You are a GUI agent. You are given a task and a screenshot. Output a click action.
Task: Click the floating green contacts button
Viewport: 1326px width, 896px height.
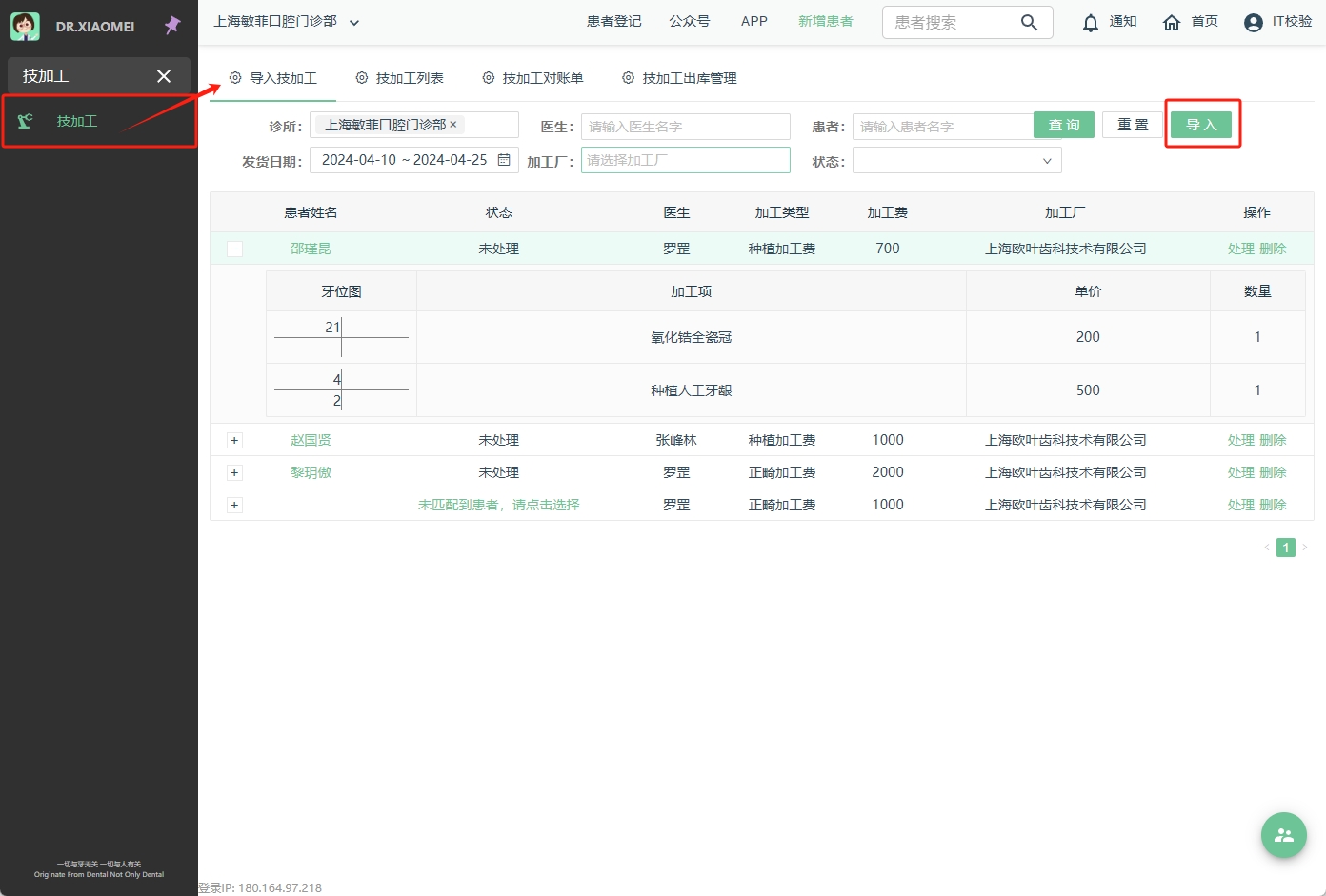coord(1283,835)
